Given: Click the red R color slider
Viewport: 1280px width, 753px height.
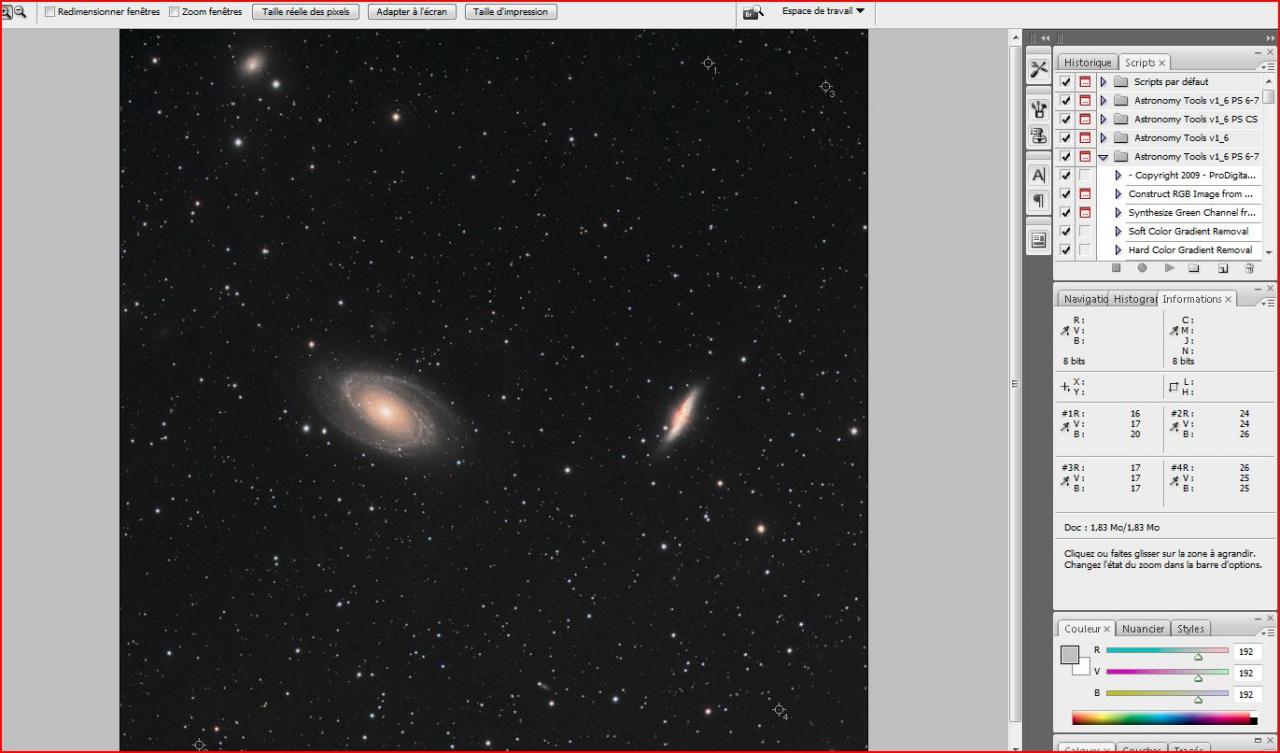Looking at the screenshot, I should coord(1167,650).
